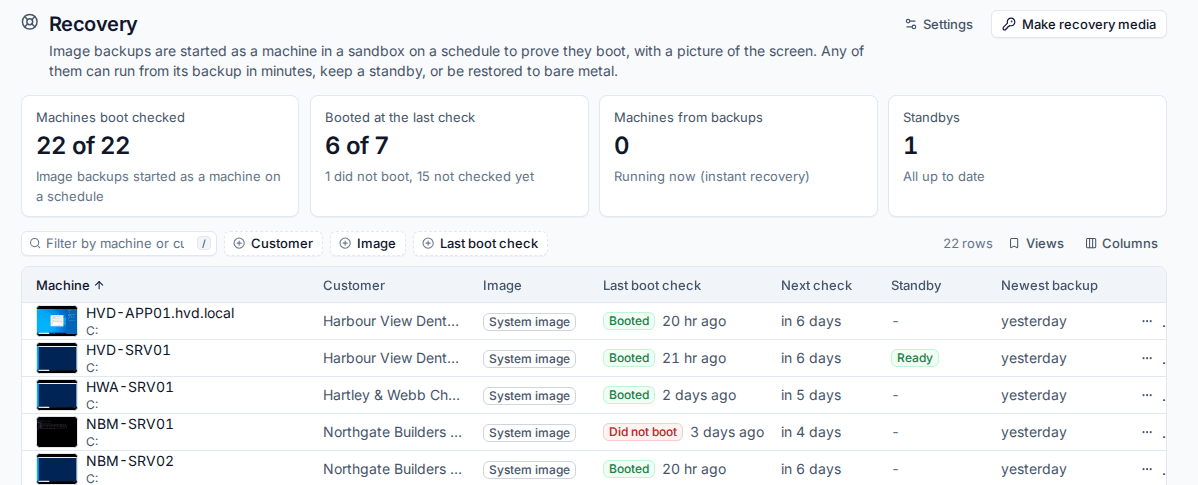Click the HVD-APP01.hvd.local machine name

pos(160,313)
